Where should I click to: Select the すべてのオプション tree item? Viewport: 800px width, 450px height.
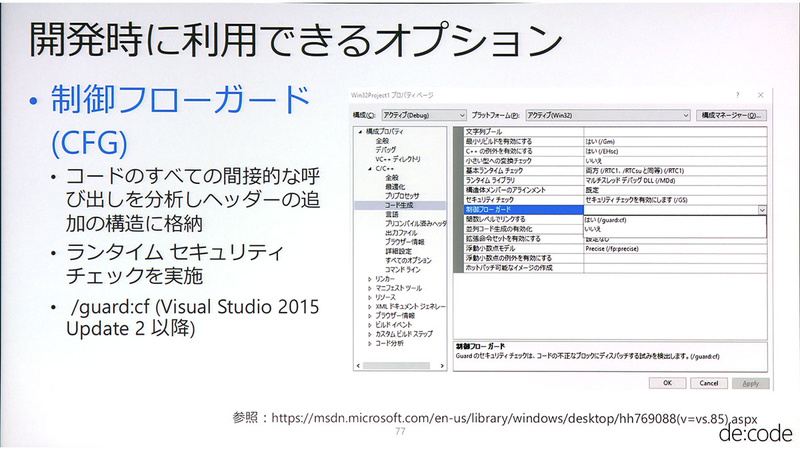(408, 260)
